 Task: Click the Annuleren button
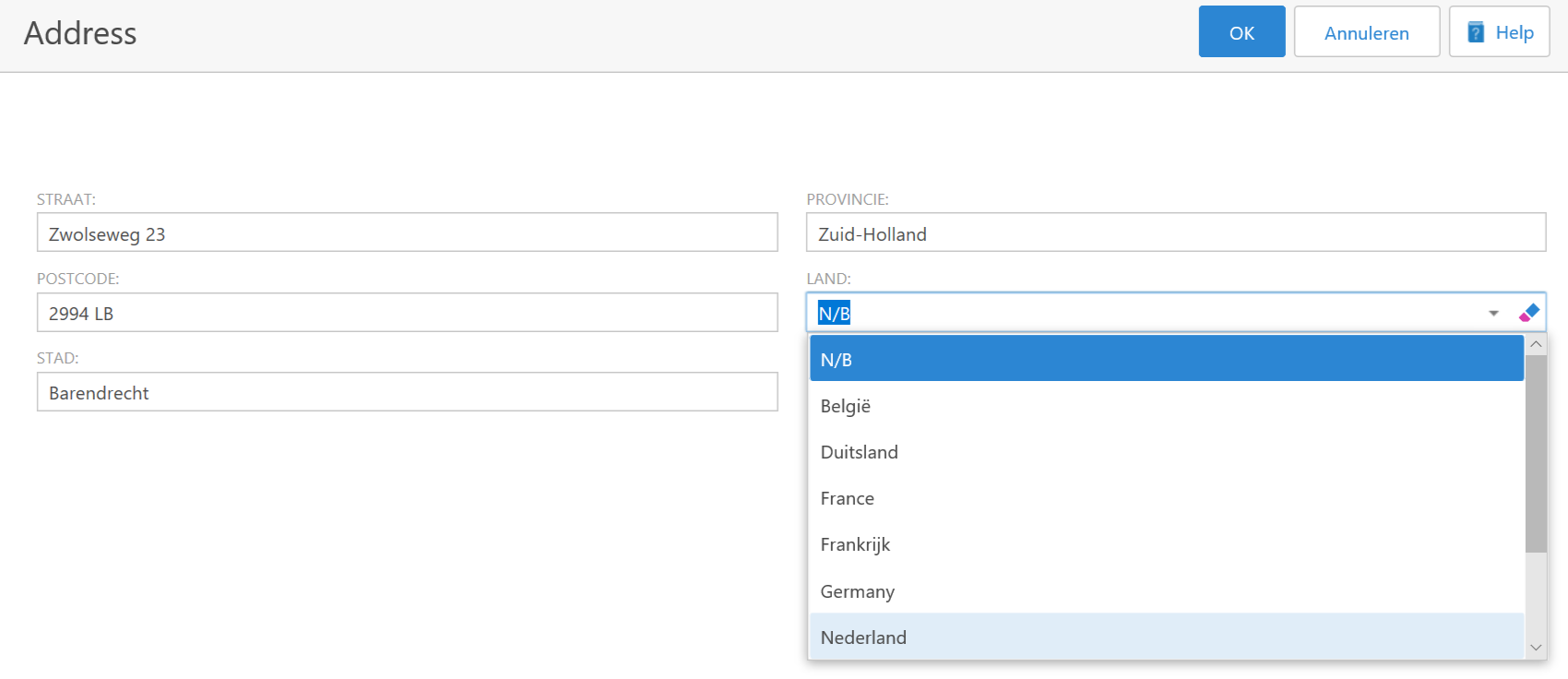(1366, 32)
